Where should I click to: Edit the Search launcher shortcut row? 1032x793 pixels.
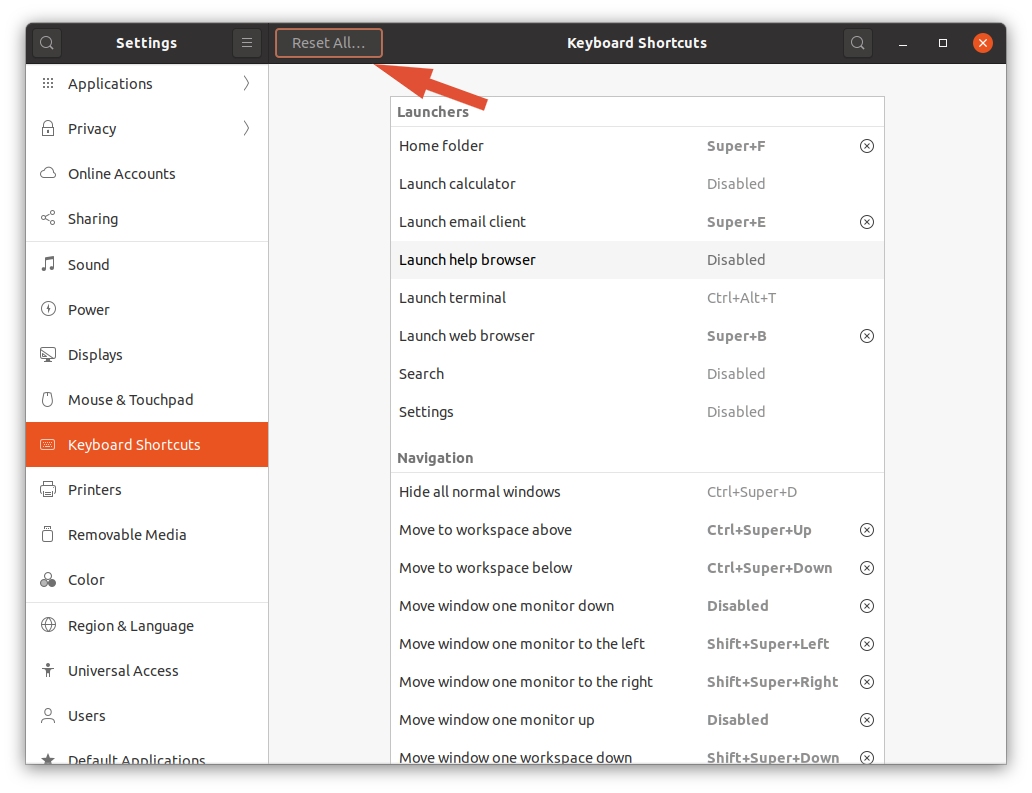pos(637,374)
